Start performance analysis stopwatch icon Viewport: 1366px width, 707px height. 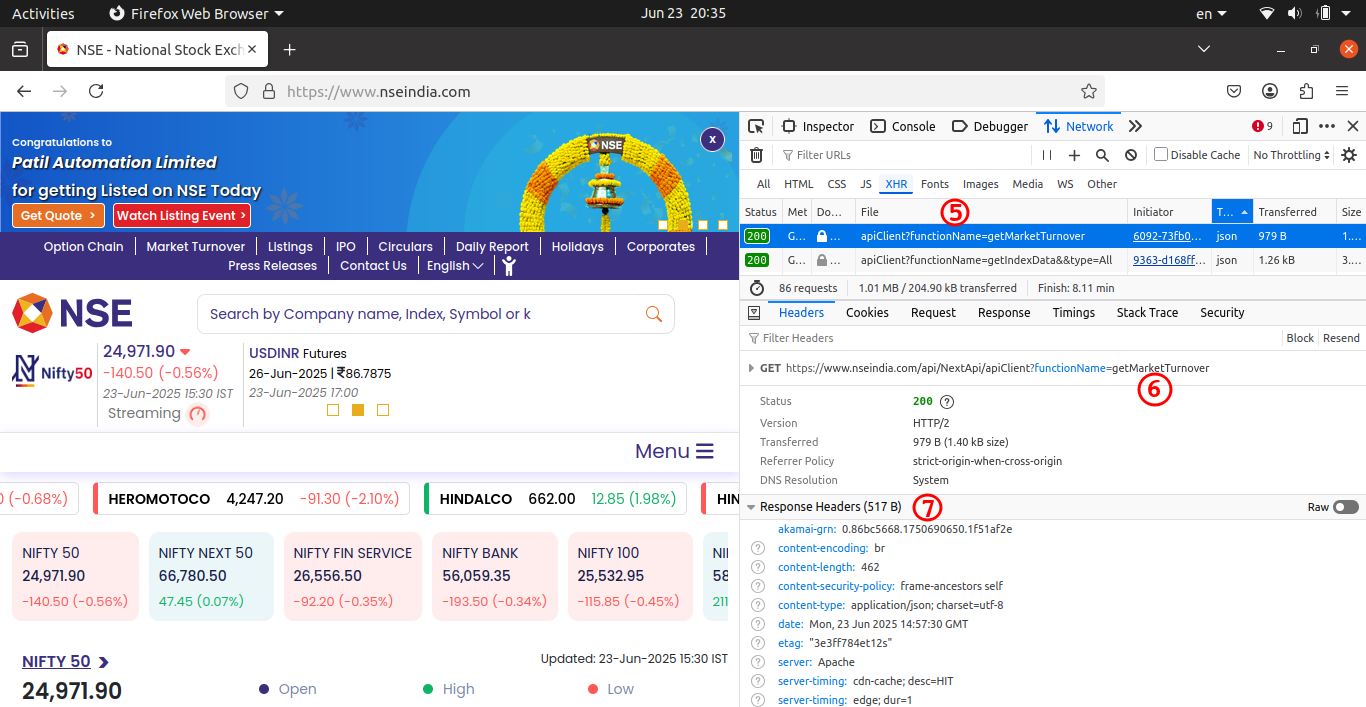757,288
